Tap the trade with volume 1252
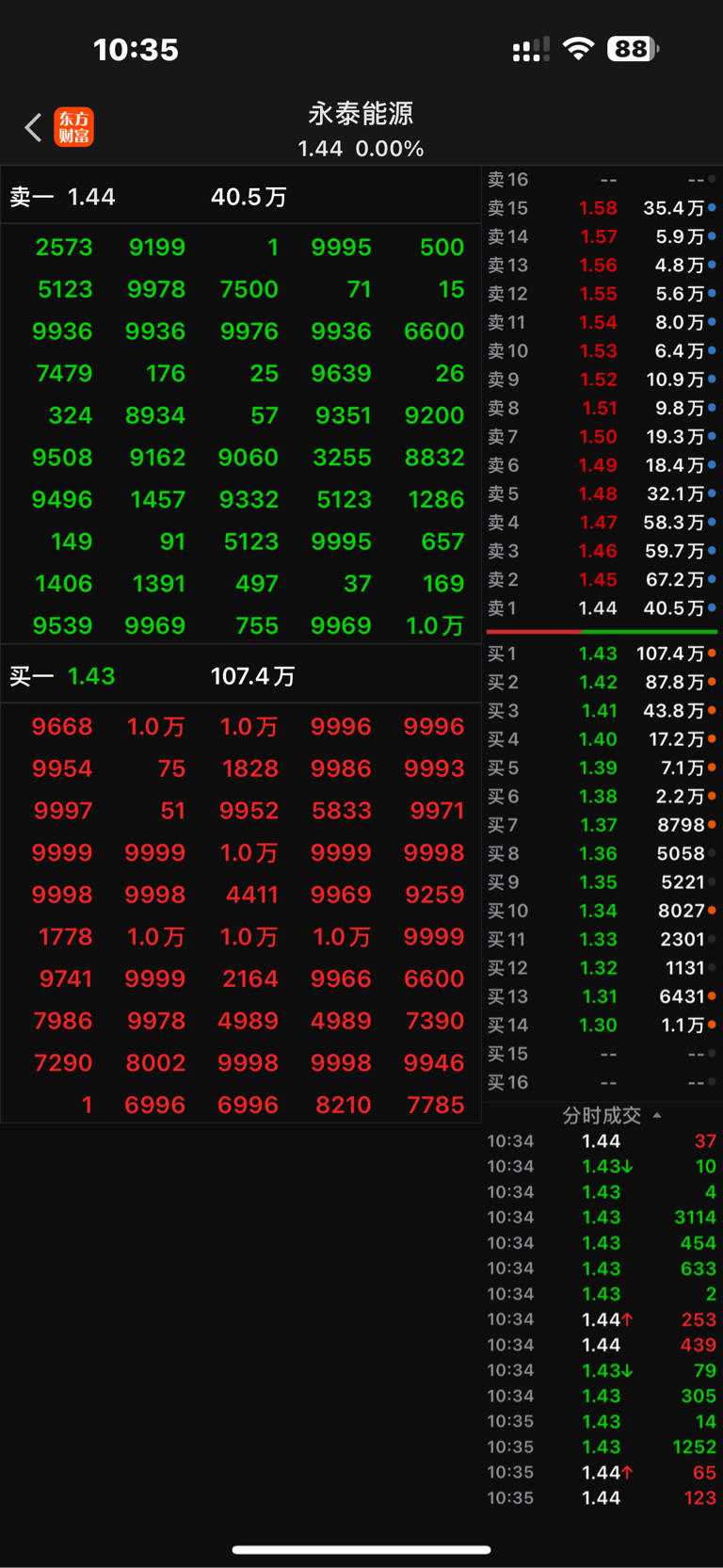723x1568 pixels. click(x=695, y=1447)
